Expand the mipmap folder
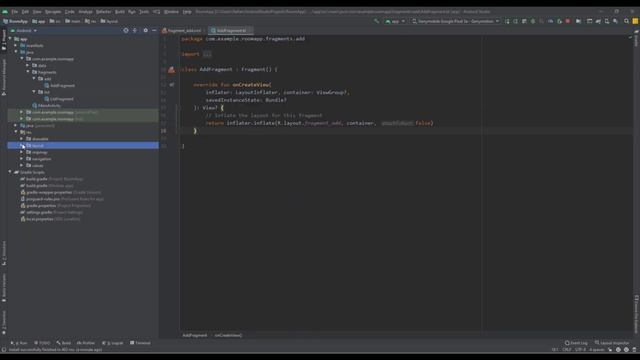The height and width of the screenshot is (360, 640). click(x=22, y=152)
